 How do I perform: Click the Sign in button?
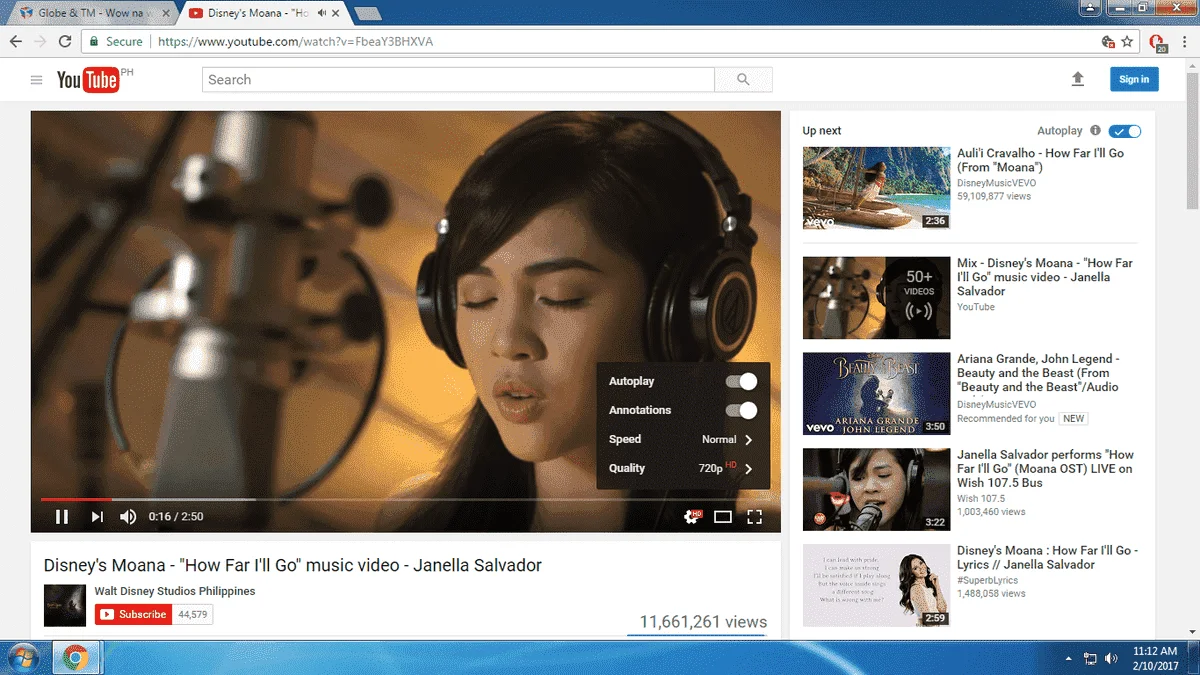coord(1134,80)
